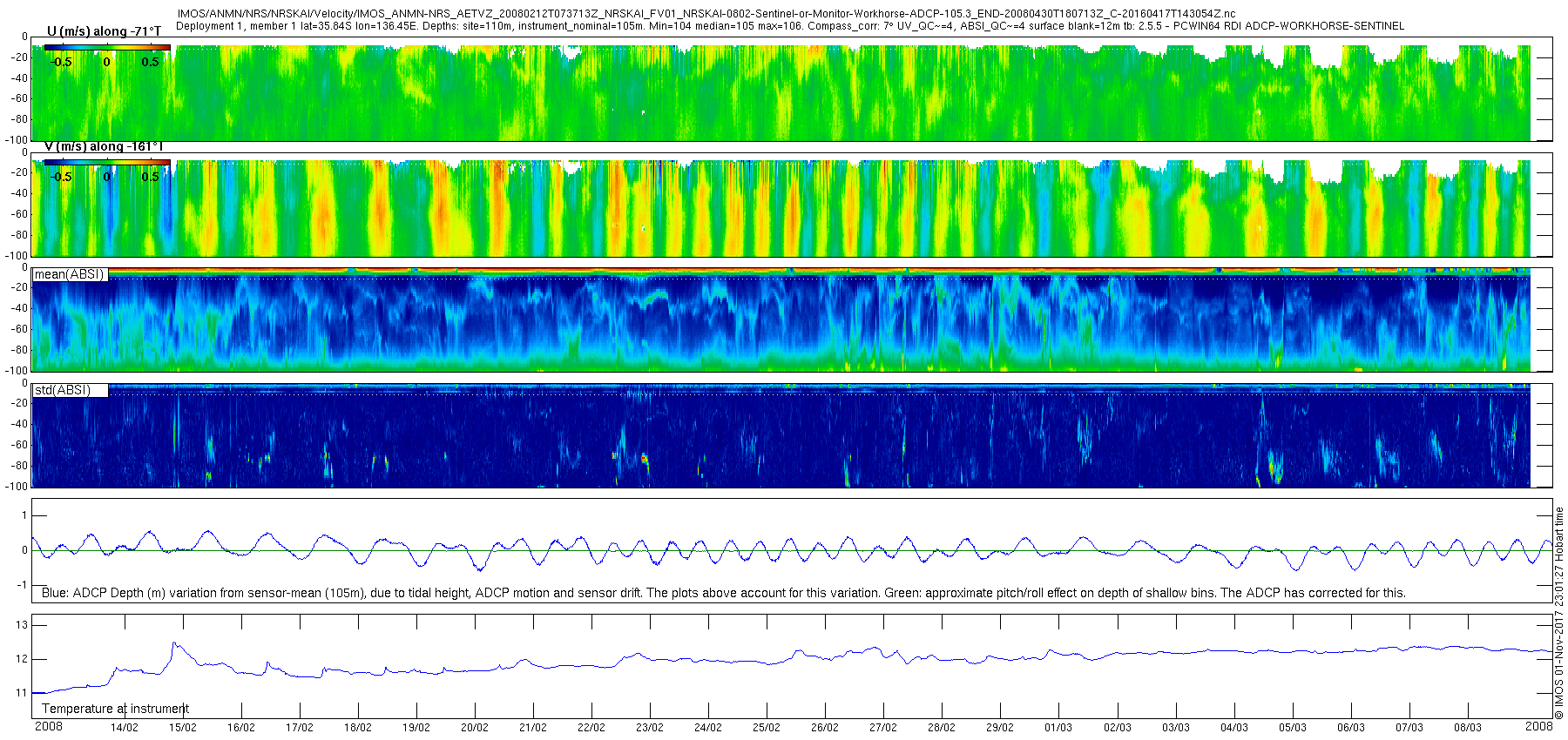Click the '24/02' date tick label
Screen dimensions: 1568x740
point(708,728)
